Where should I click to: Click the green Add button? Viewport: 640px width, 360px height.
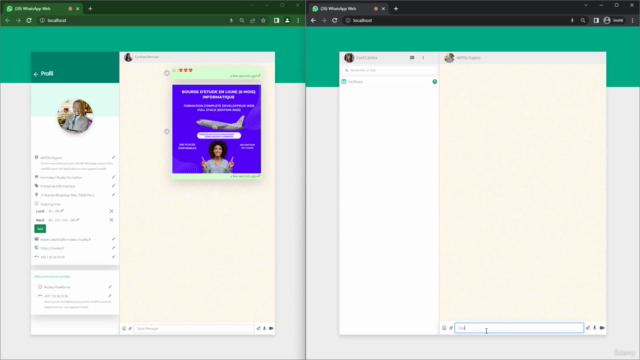click(x=40, y=229)
